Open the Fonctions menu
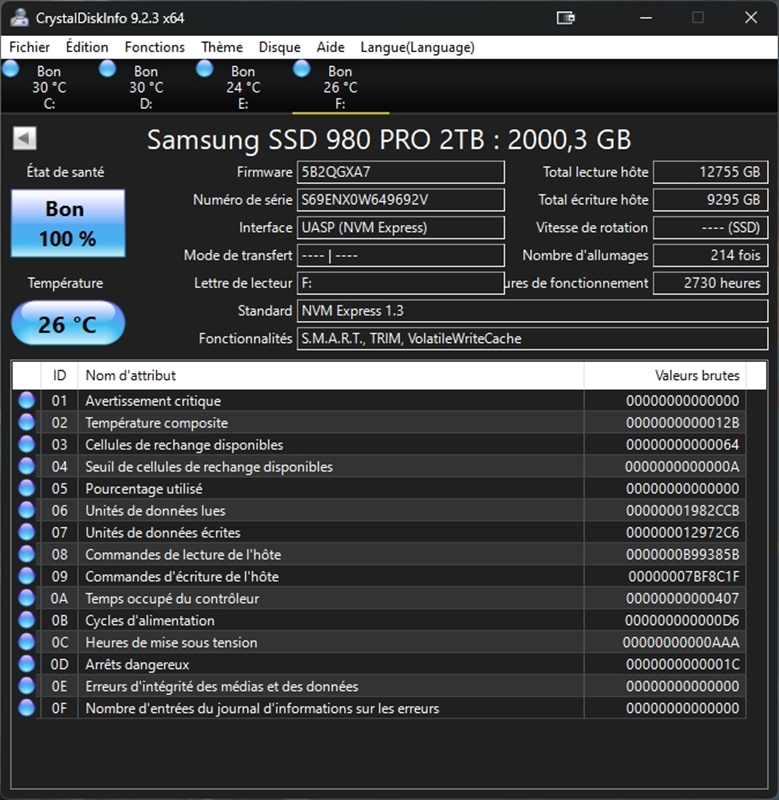Image resolution: width=779 pixels, height=800 pixels. [154, 47]
